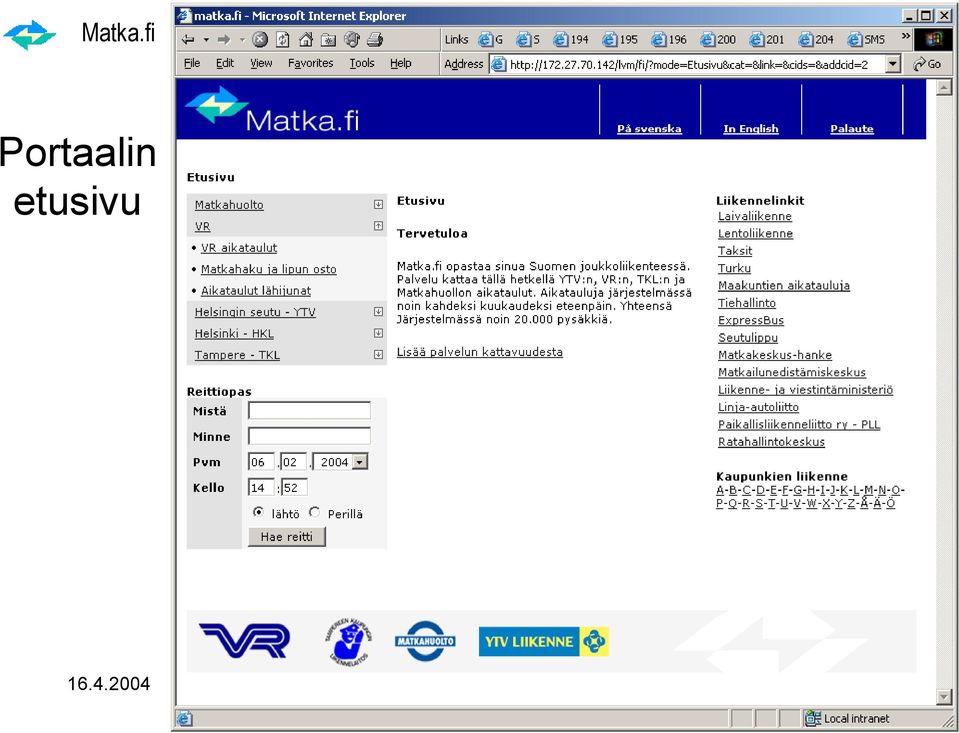
Task: Print the page with printer icon
Action: click(374, 40)
